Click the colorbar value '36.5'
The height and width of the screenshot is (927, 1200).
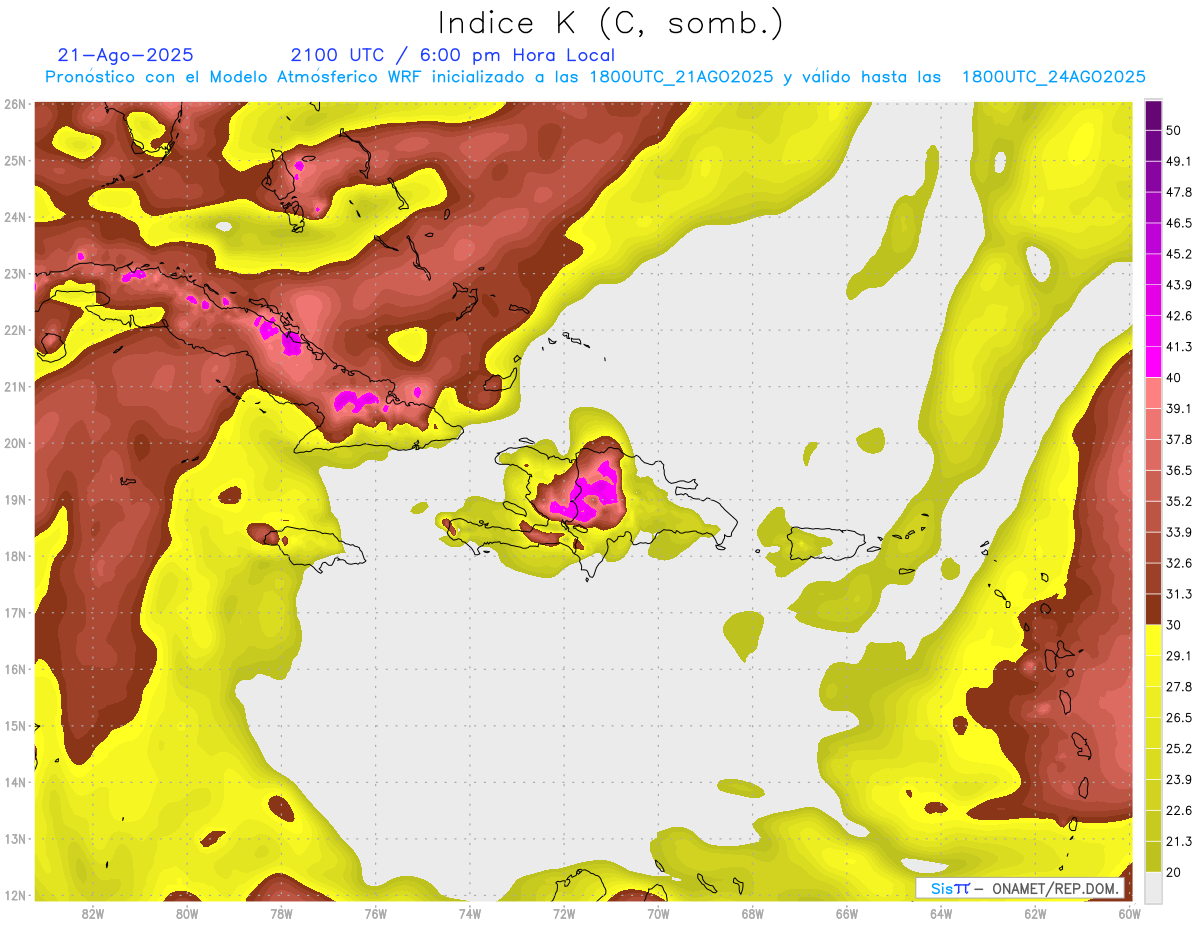(x=1179, y=470)
